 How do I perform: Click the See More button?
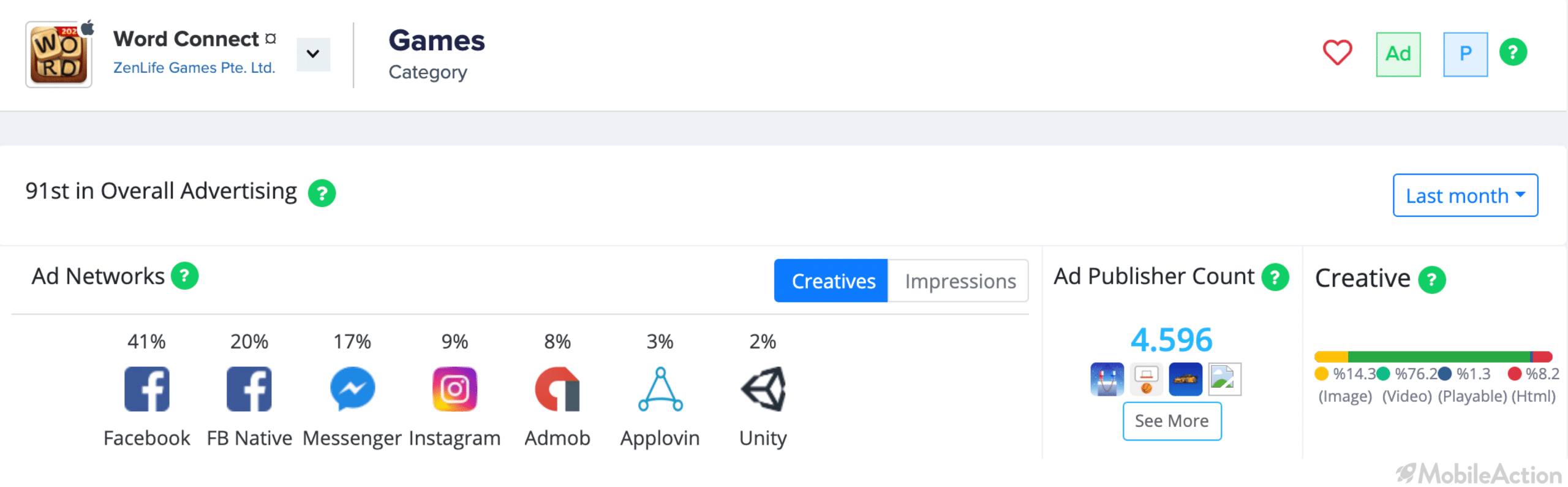tap(1172, 421)
